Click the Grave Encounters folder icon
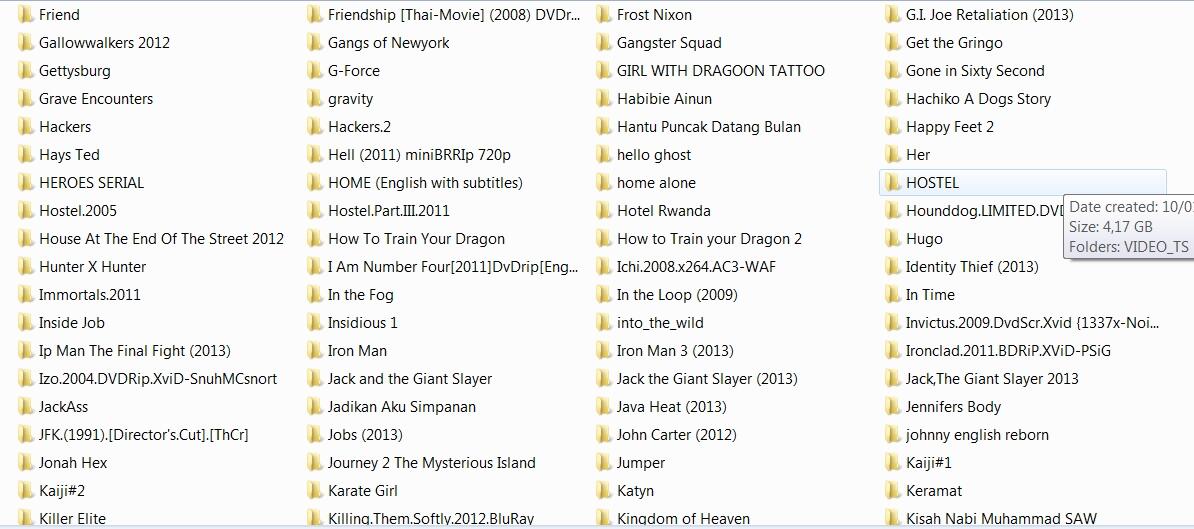 (26, 99)
